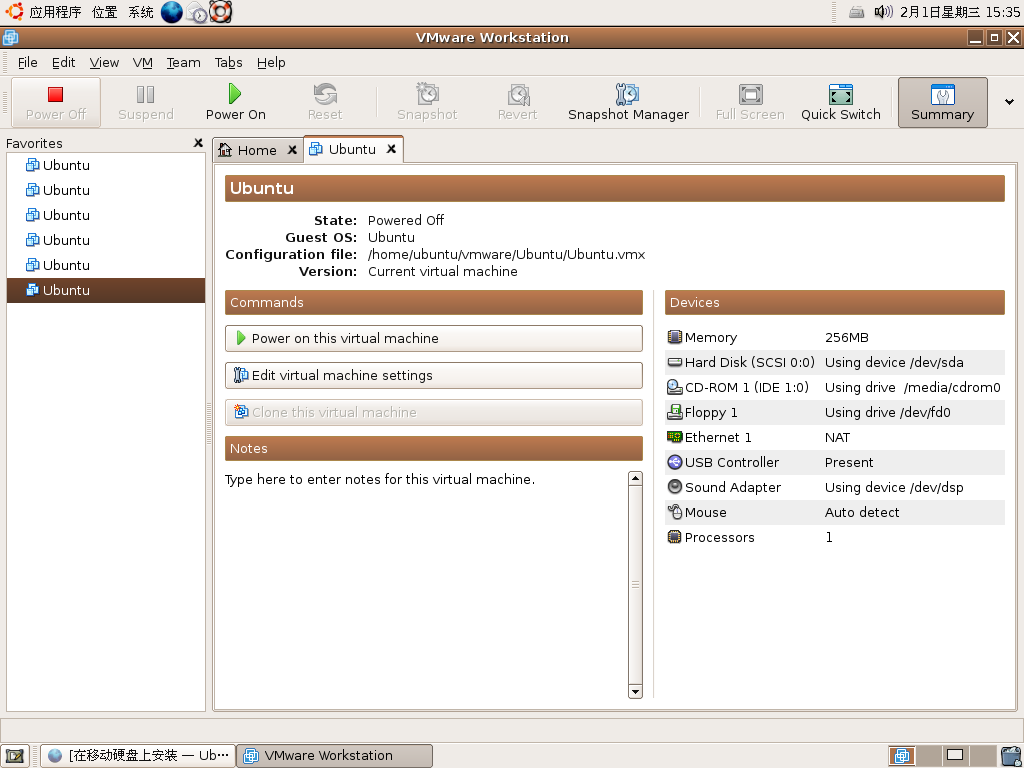Open the Edit menu

pos(63,63)
